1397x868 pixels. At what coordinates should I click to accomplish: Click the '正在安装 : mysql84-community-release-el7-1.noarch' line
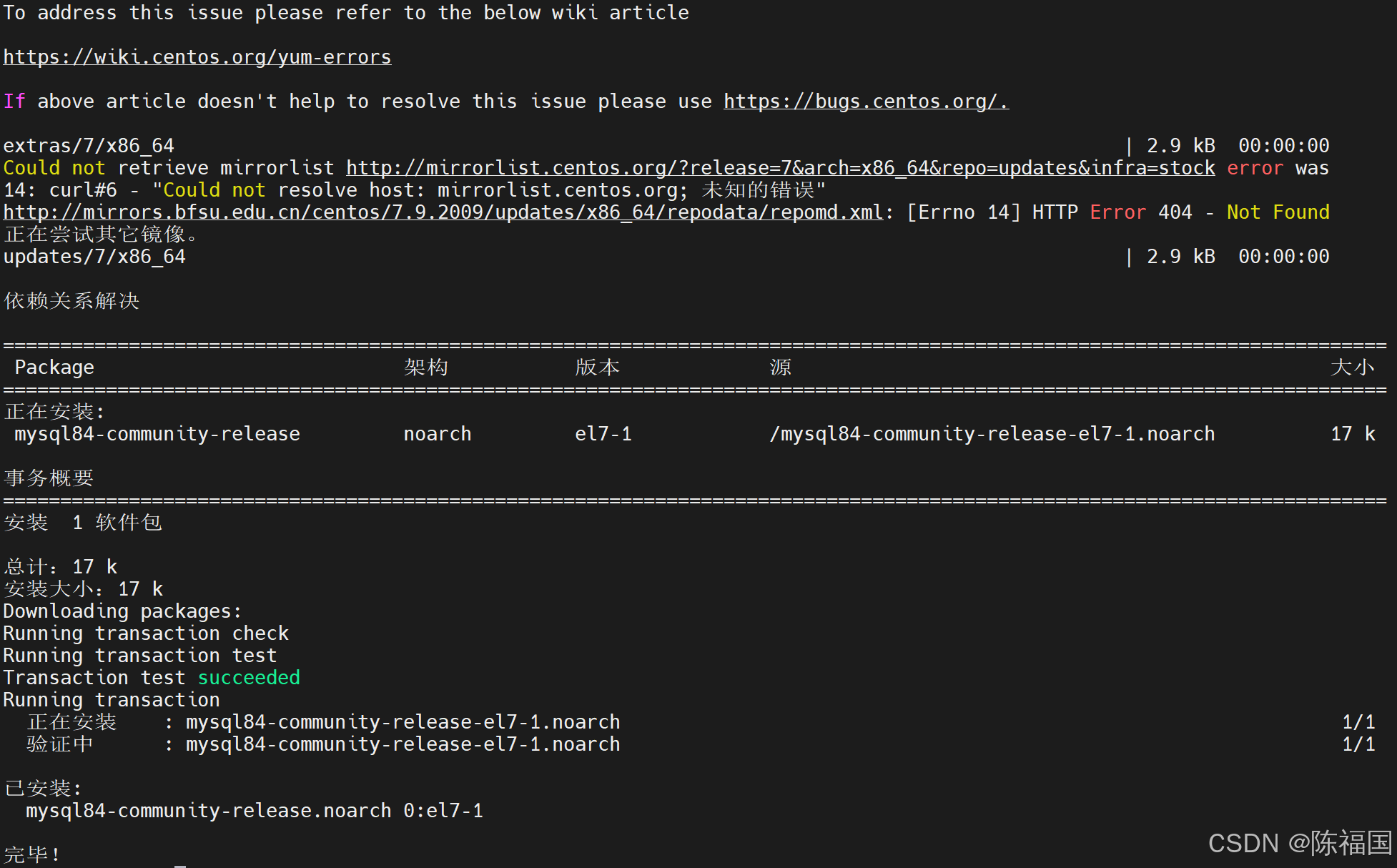323,722
